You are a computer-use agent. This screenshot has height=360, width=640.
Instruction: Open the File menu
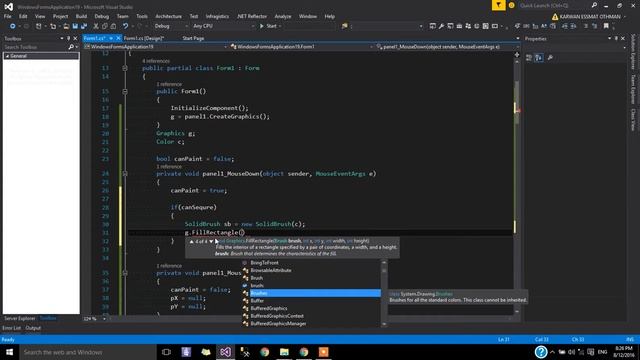[x=8, y=16]
